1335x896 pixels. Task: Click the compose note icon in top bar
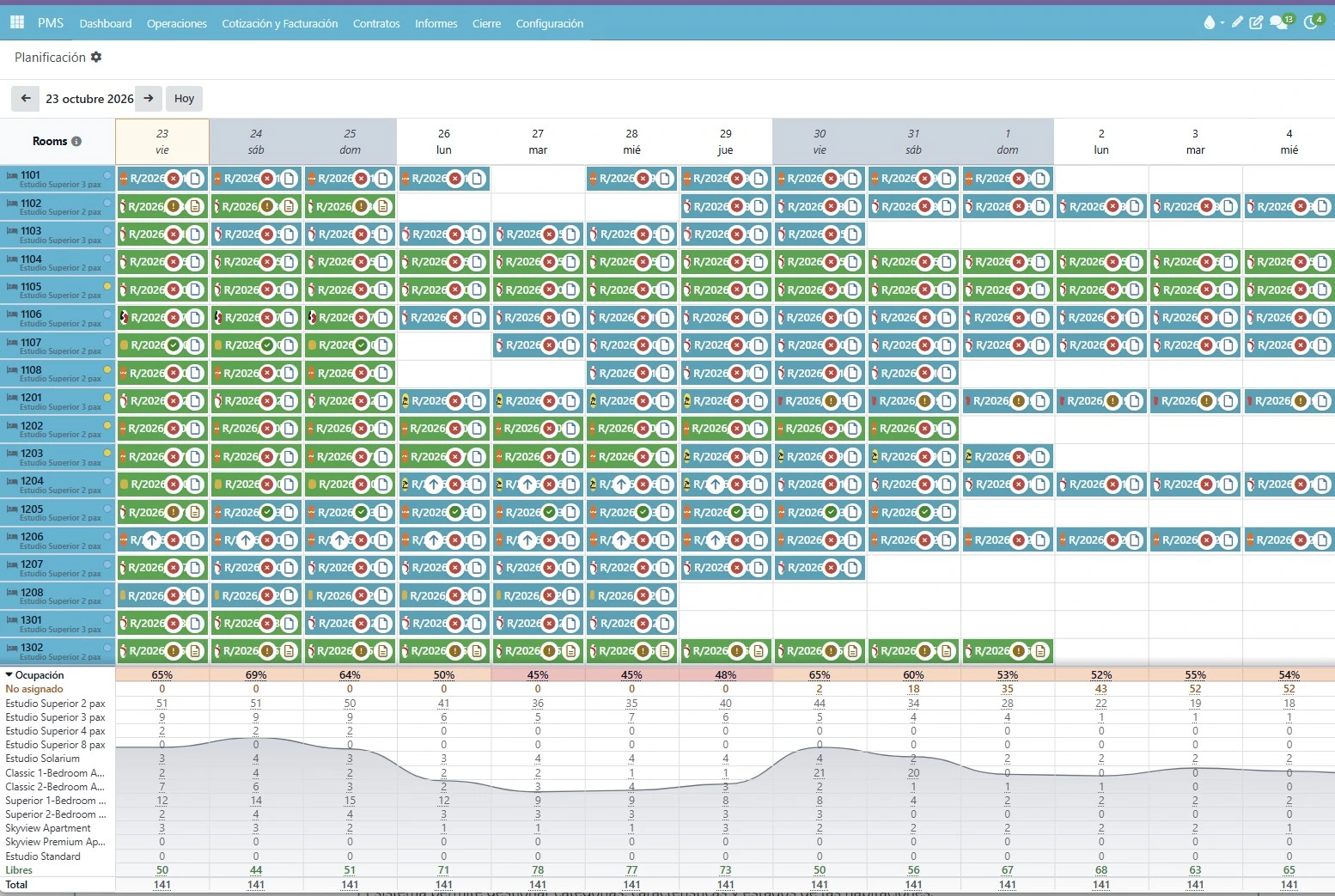[1256, 22]
